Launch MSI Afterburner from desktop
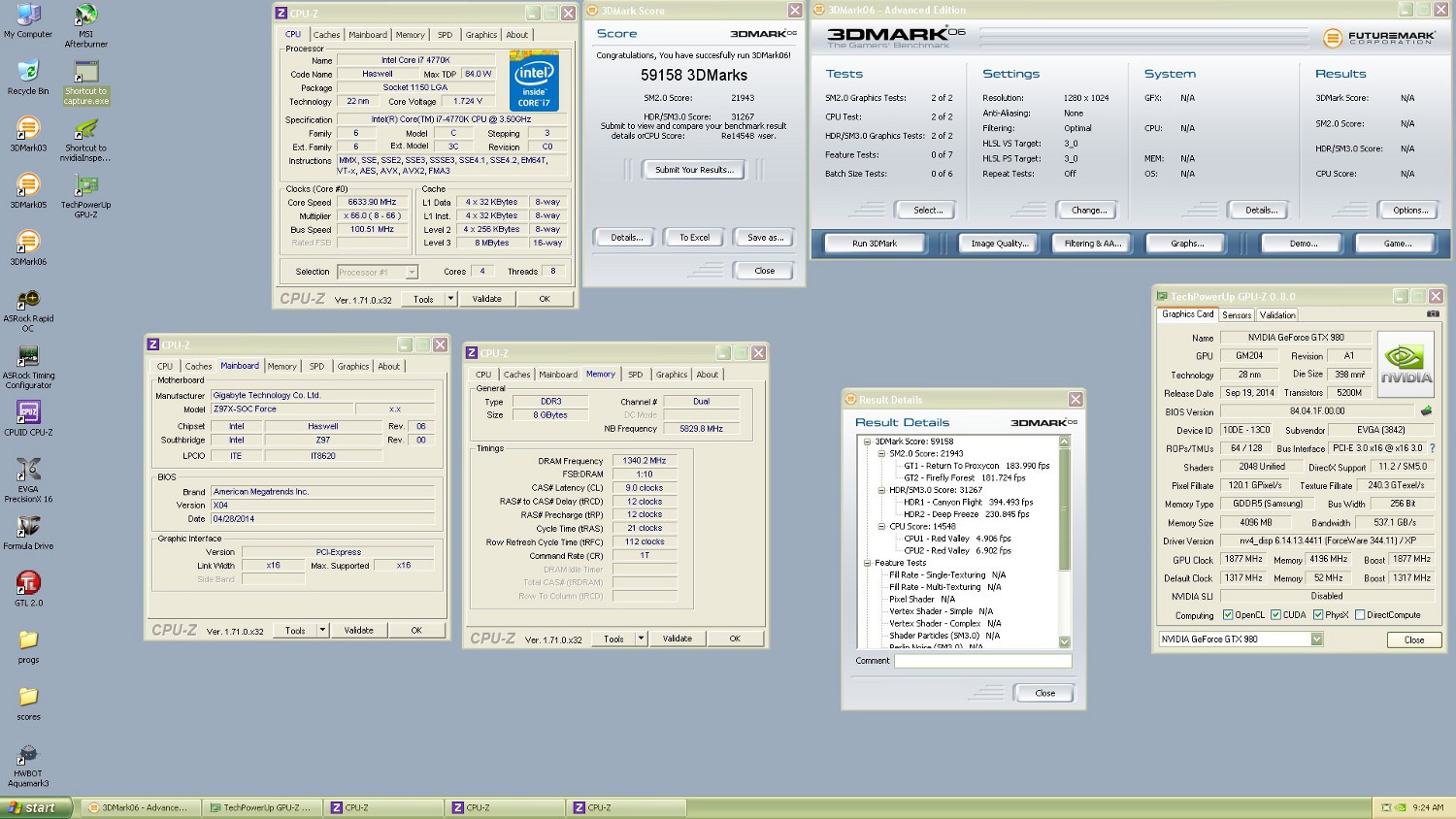Viewport: 1456px width, 819px height. coord(86,25)
